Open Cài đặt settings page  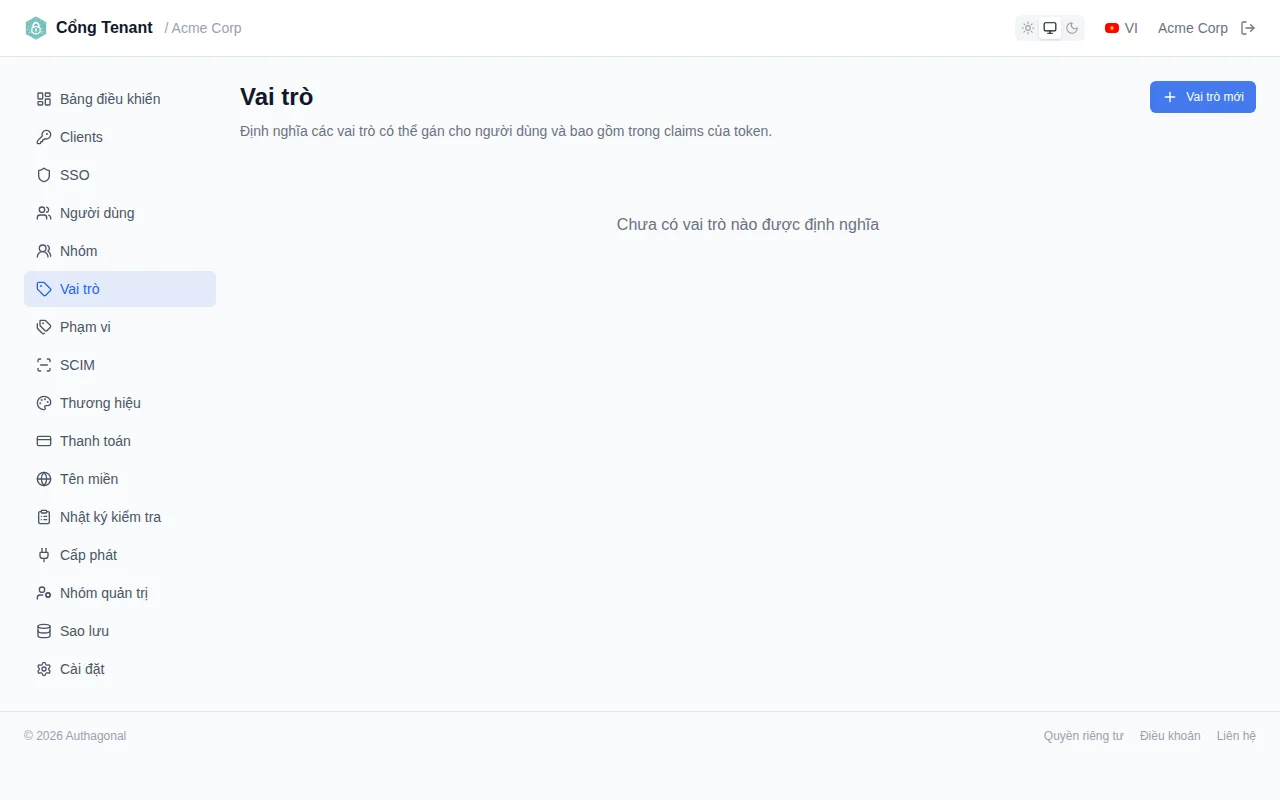[120, 669]
